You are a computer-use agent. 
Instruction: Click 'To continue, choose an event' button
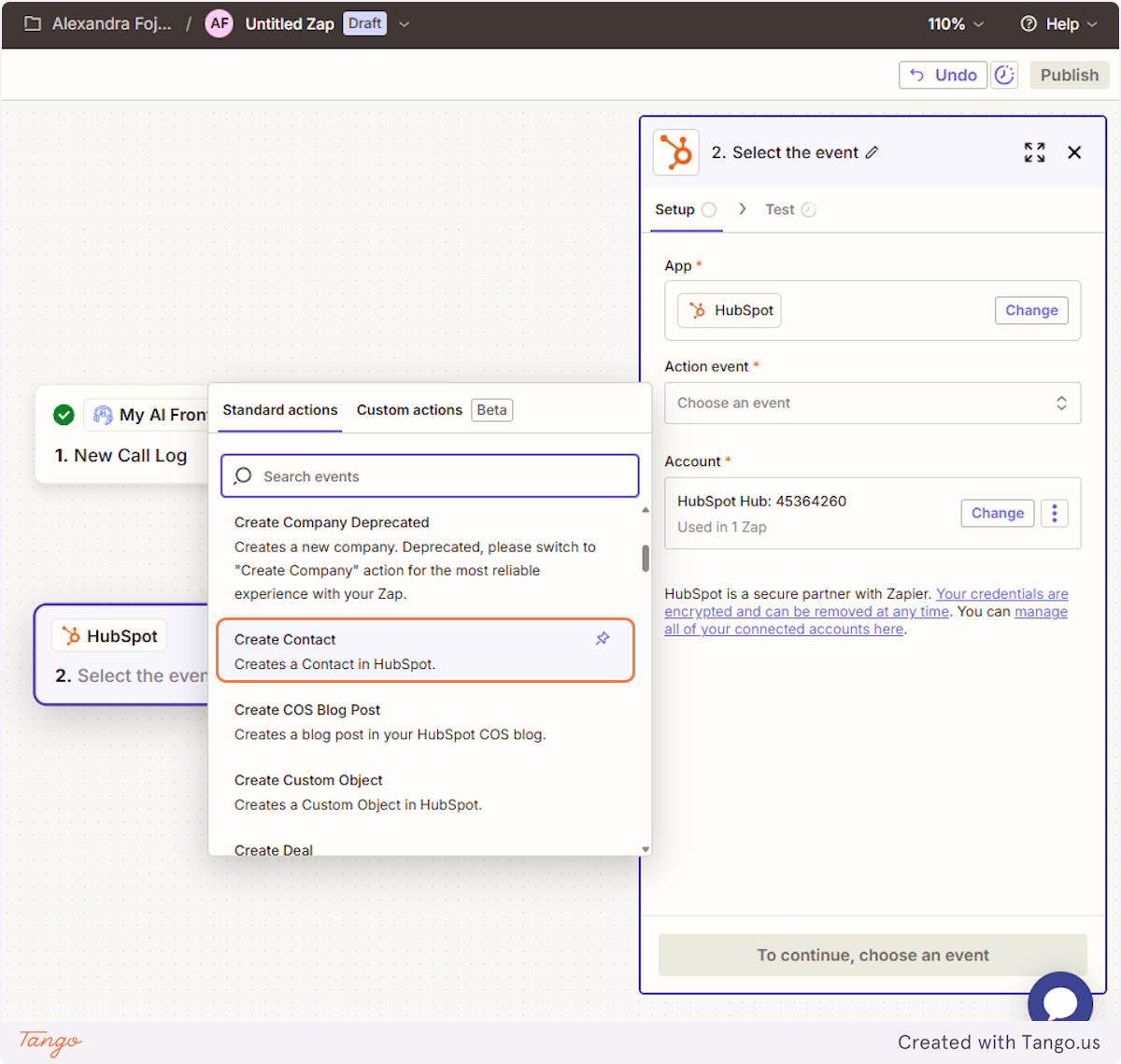tap(873, 955)
